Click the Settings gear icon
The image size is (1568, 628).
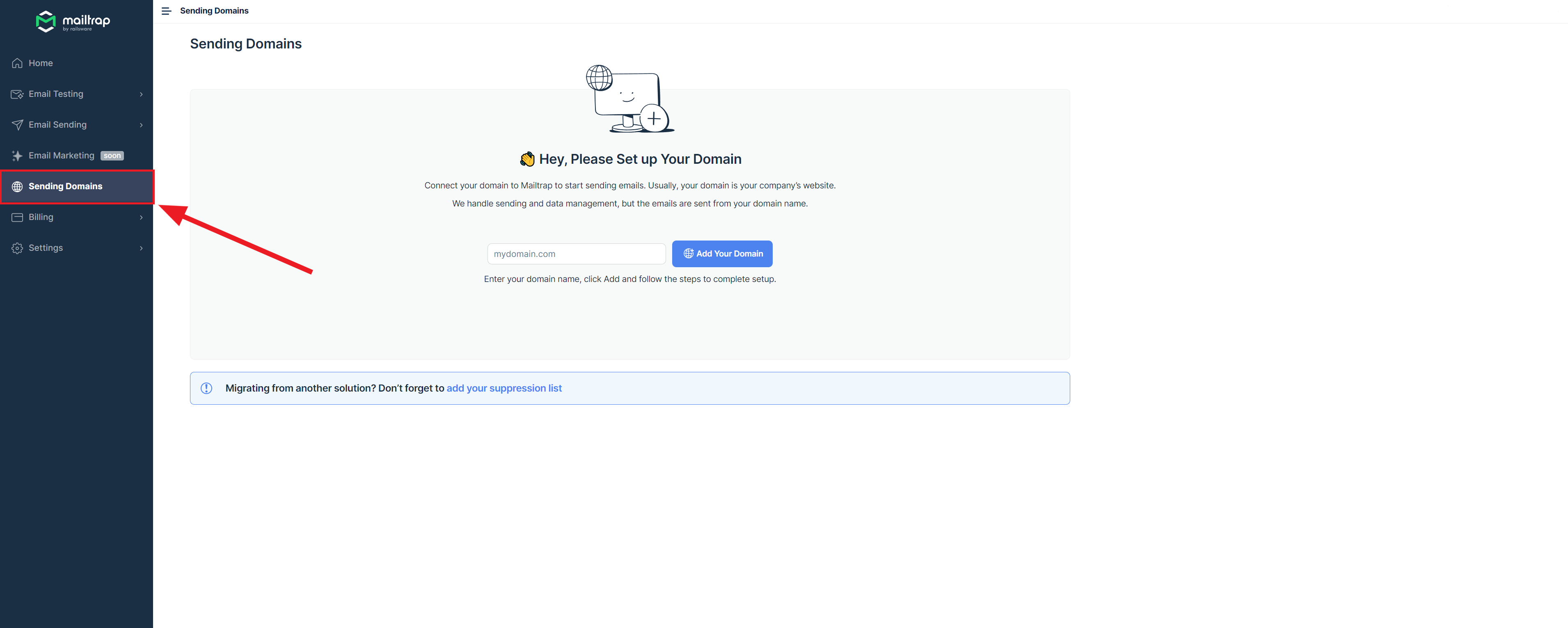pos(17,248)
